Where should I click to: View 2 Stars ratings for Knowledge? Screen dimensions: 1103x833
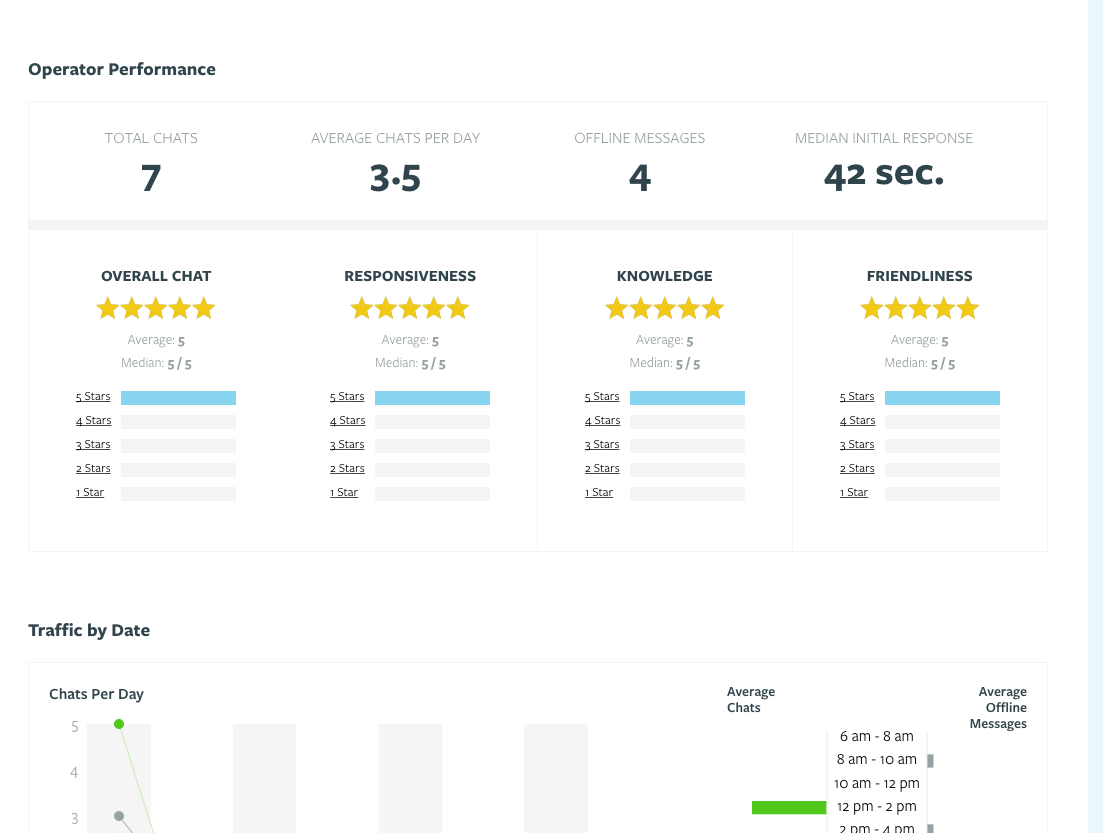(602, 469)
